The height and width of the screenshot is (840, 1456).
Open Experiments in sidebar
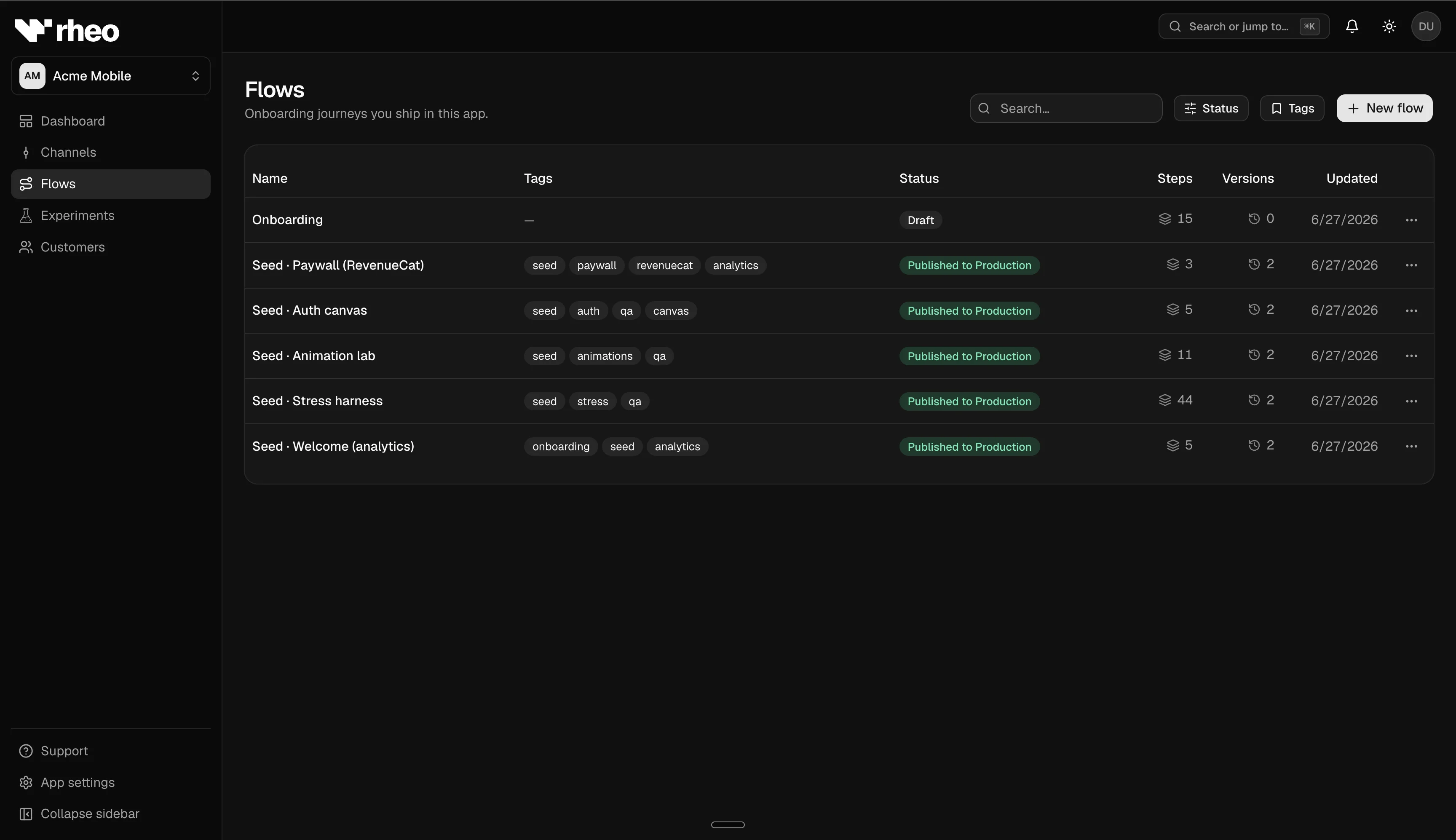110,215
